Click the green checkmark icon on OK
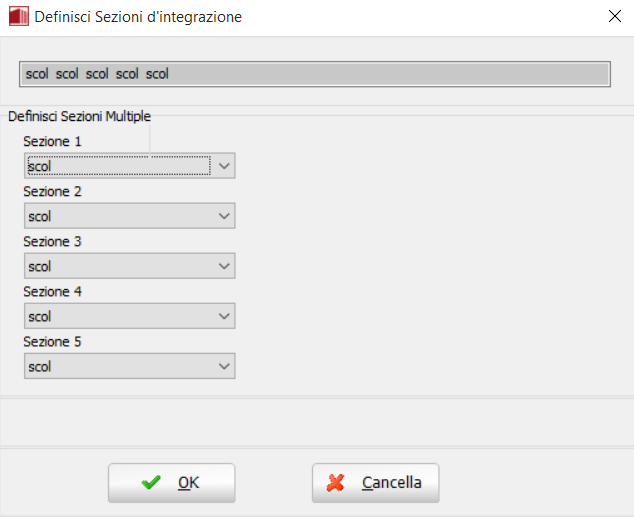Viewport: 634px width, 517px height. pos(151,483)
